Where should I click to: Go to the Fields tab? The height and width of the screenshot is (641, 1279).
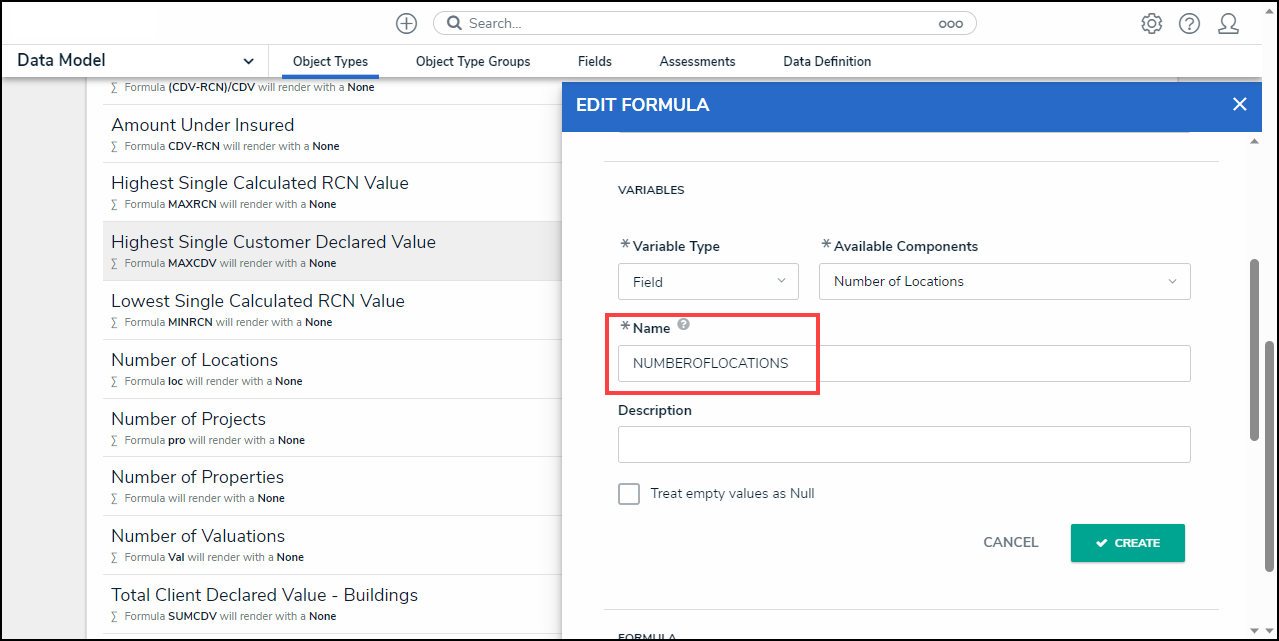point(595,62)
